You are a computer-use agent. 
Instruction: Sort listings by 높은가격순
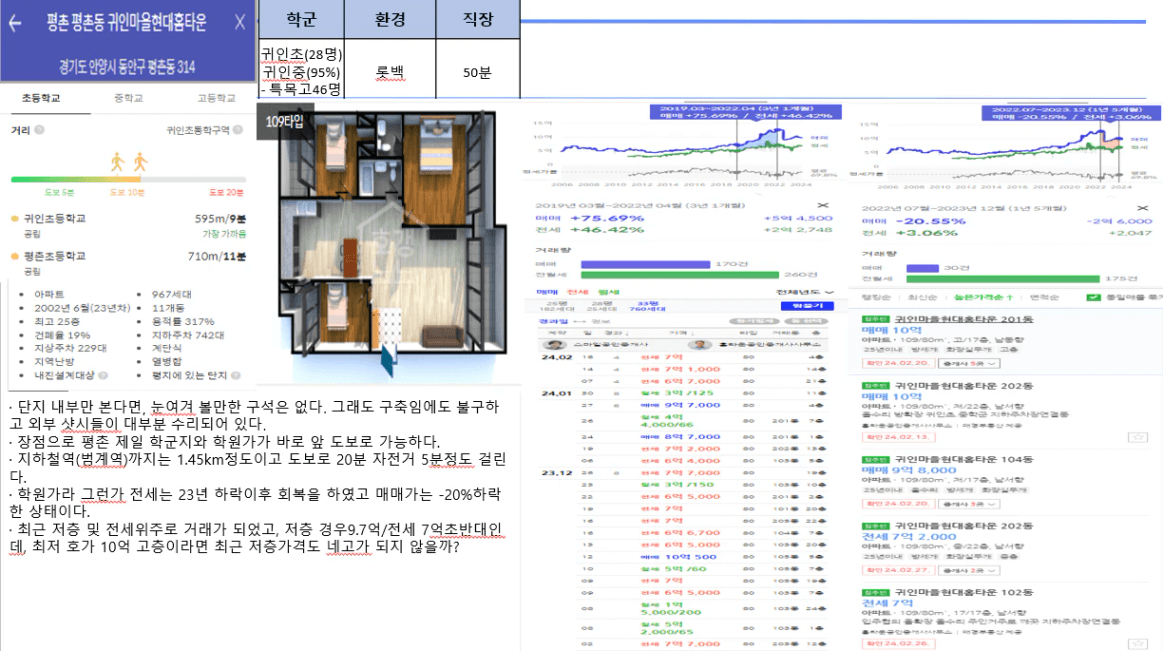[x=983, y=297]
